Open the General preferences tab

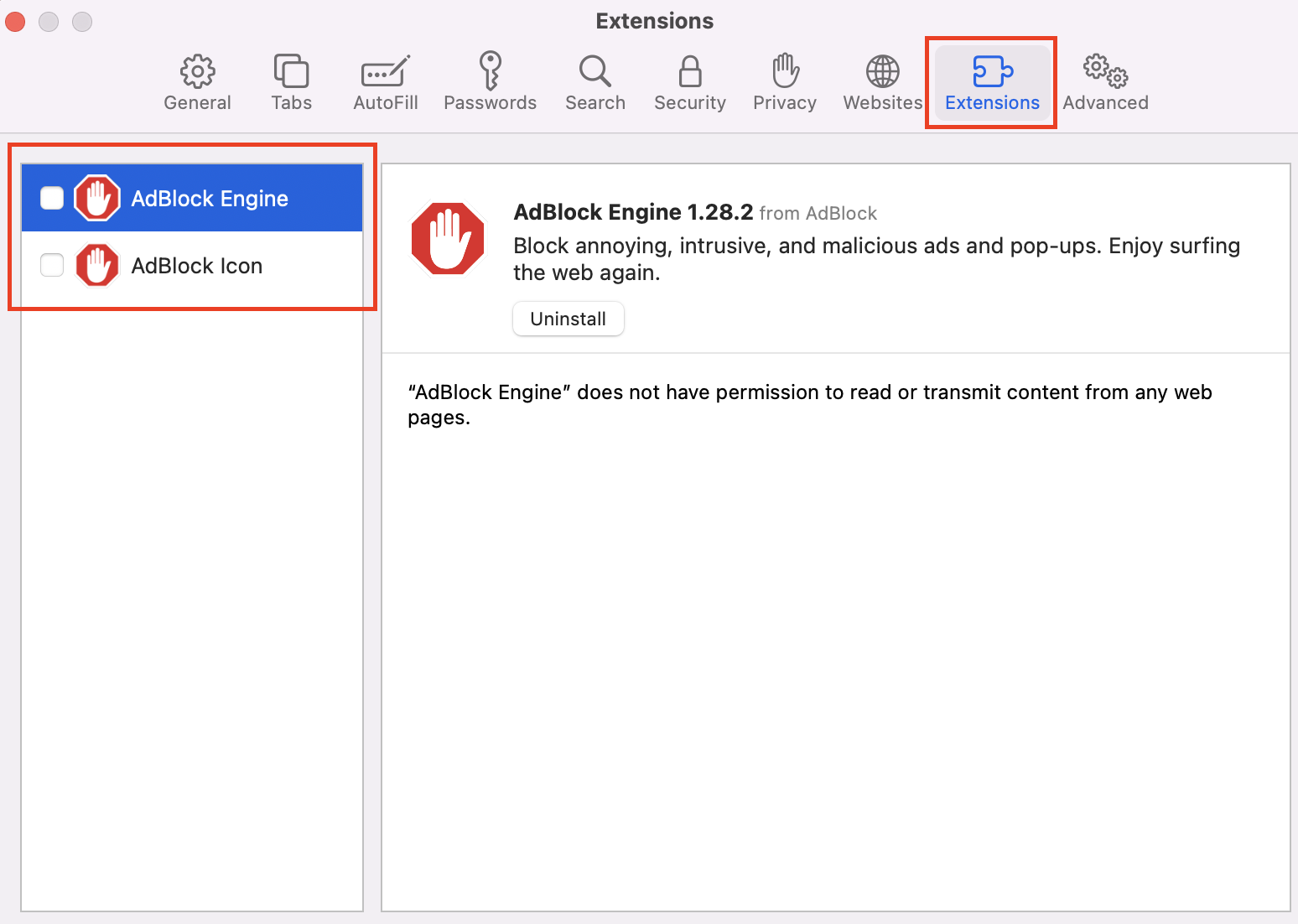coord(197,83)
